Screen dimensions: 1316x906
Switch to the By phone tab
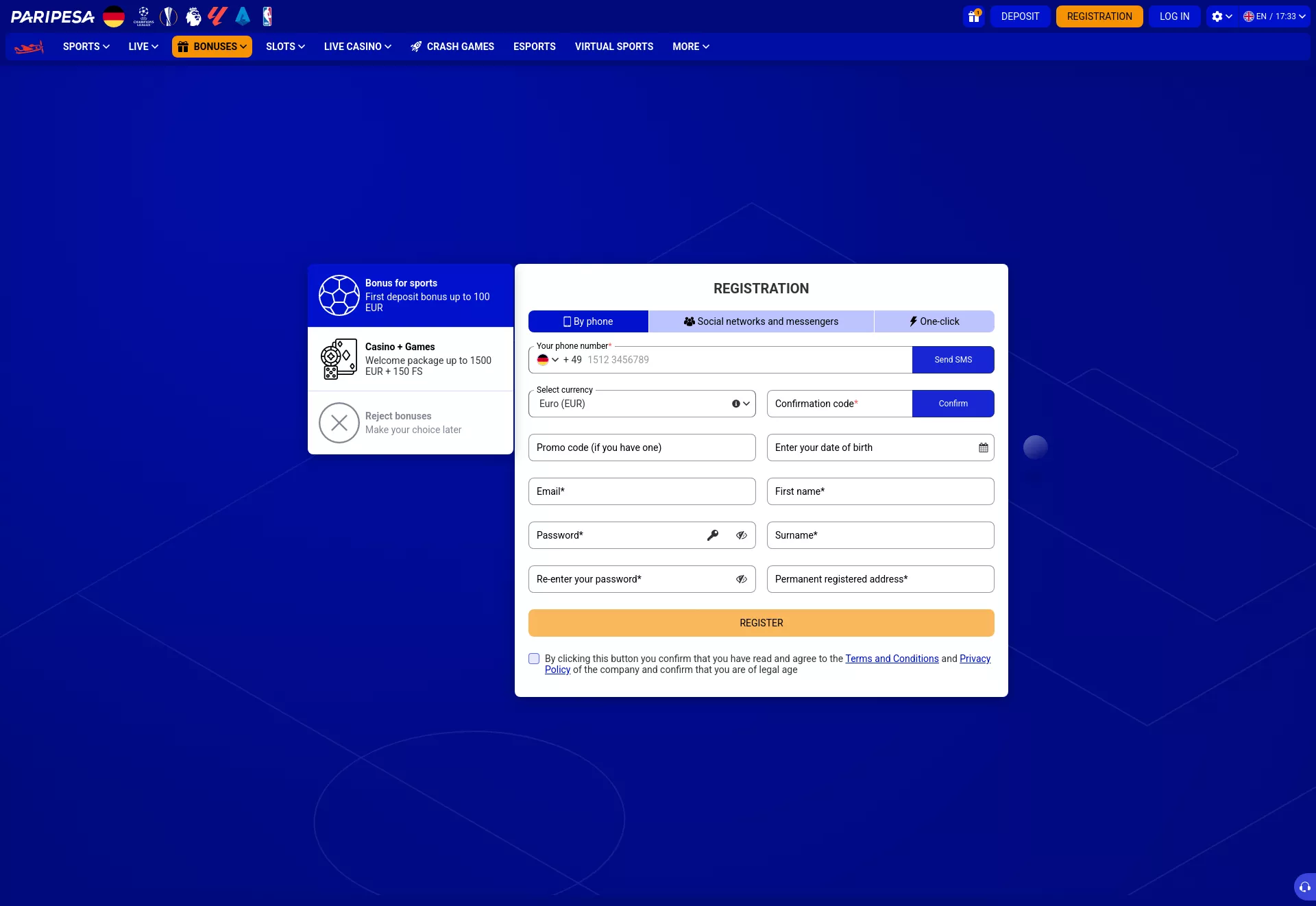point(588,321)
